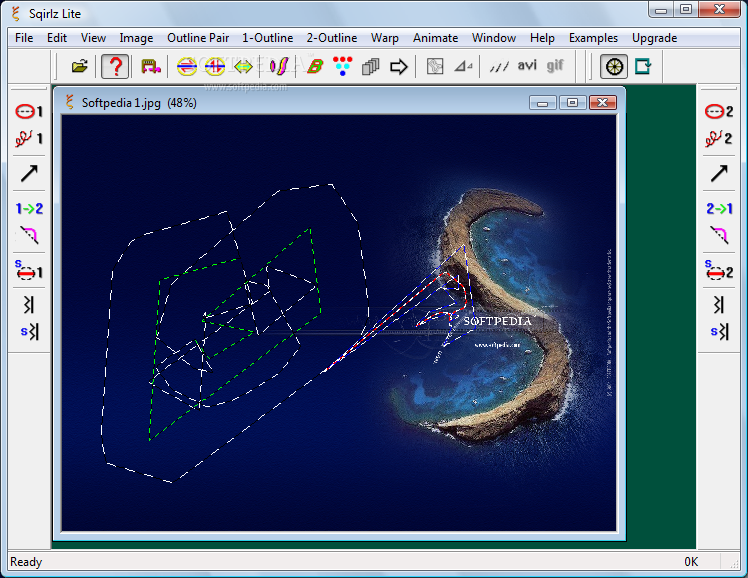
Task: Minimize the Softpedia 1.jpg document window
Action: click(x=542, y=103)
